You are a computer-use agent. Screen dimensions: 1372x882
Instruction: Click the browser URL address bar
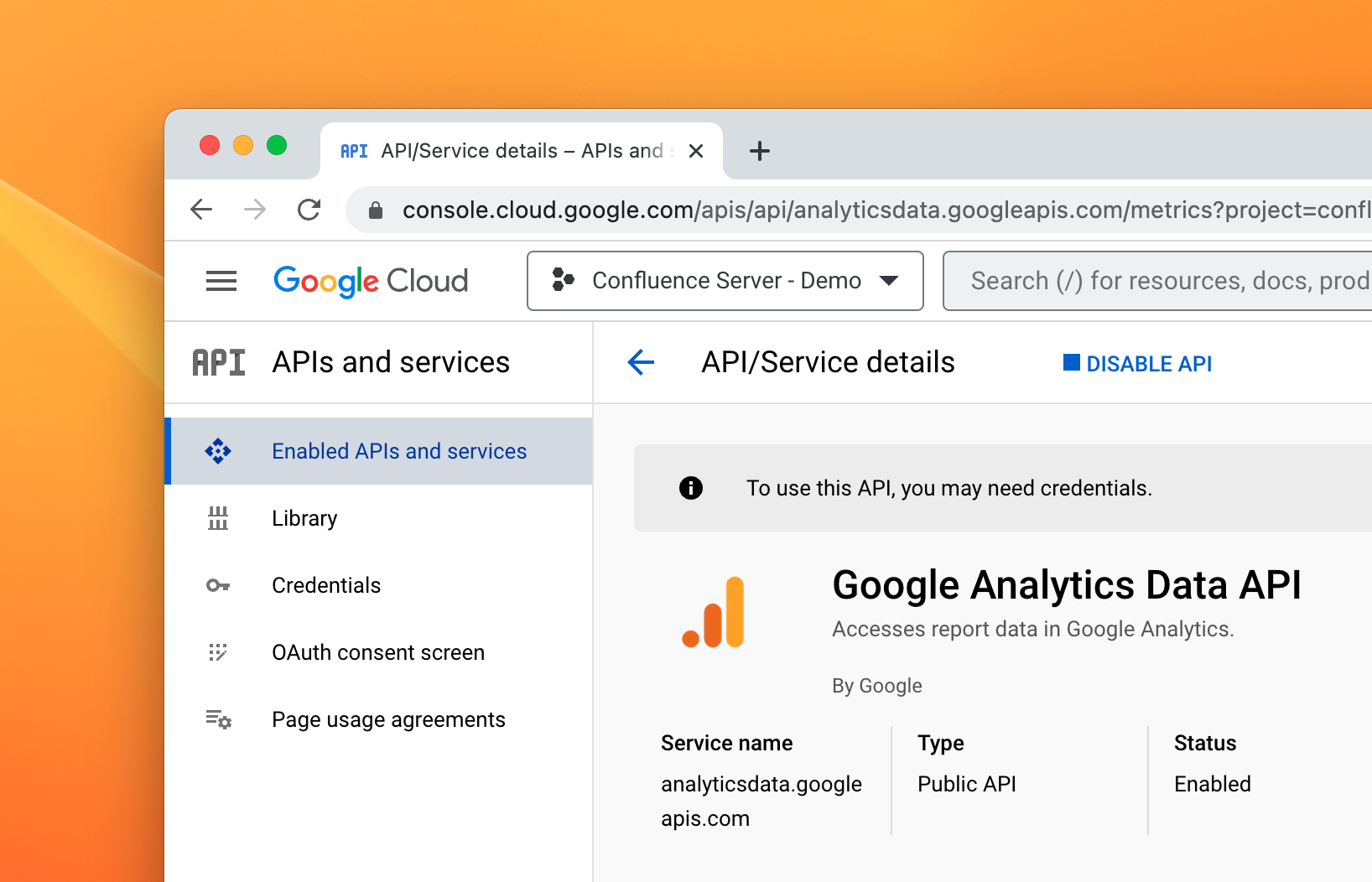881,210
